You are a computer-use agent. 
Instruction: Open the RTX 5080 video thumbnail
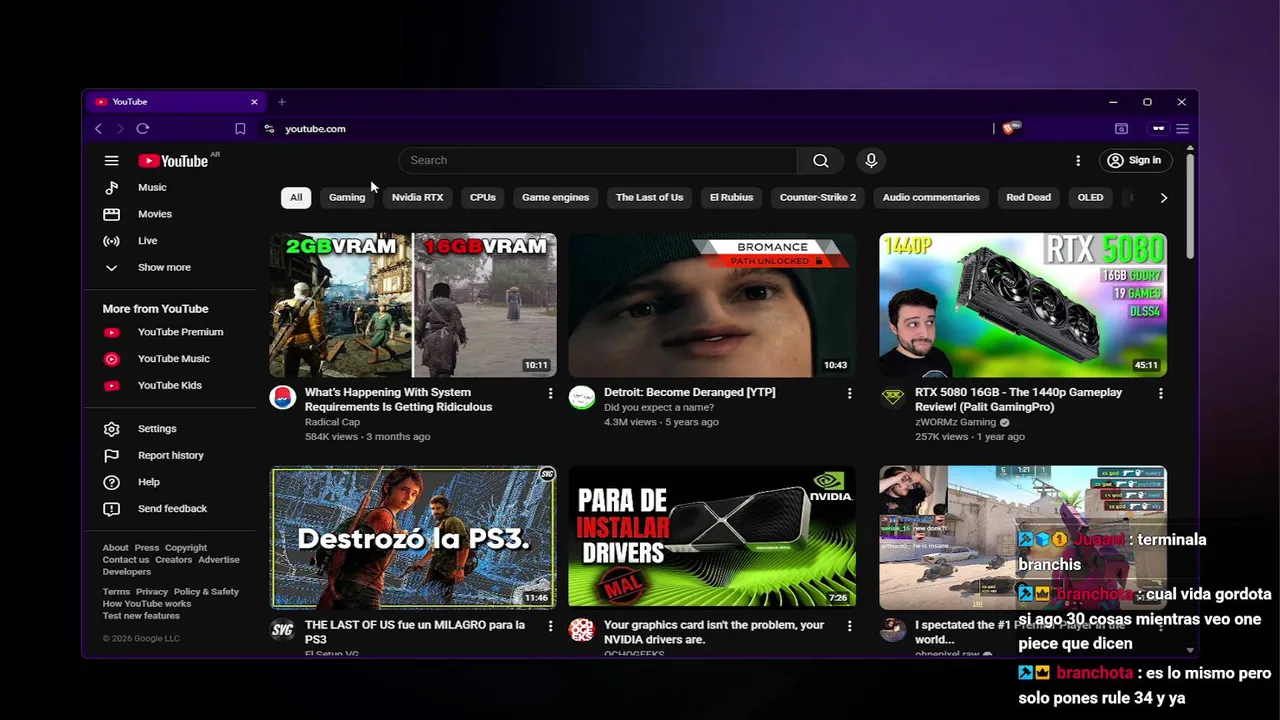1023,305
